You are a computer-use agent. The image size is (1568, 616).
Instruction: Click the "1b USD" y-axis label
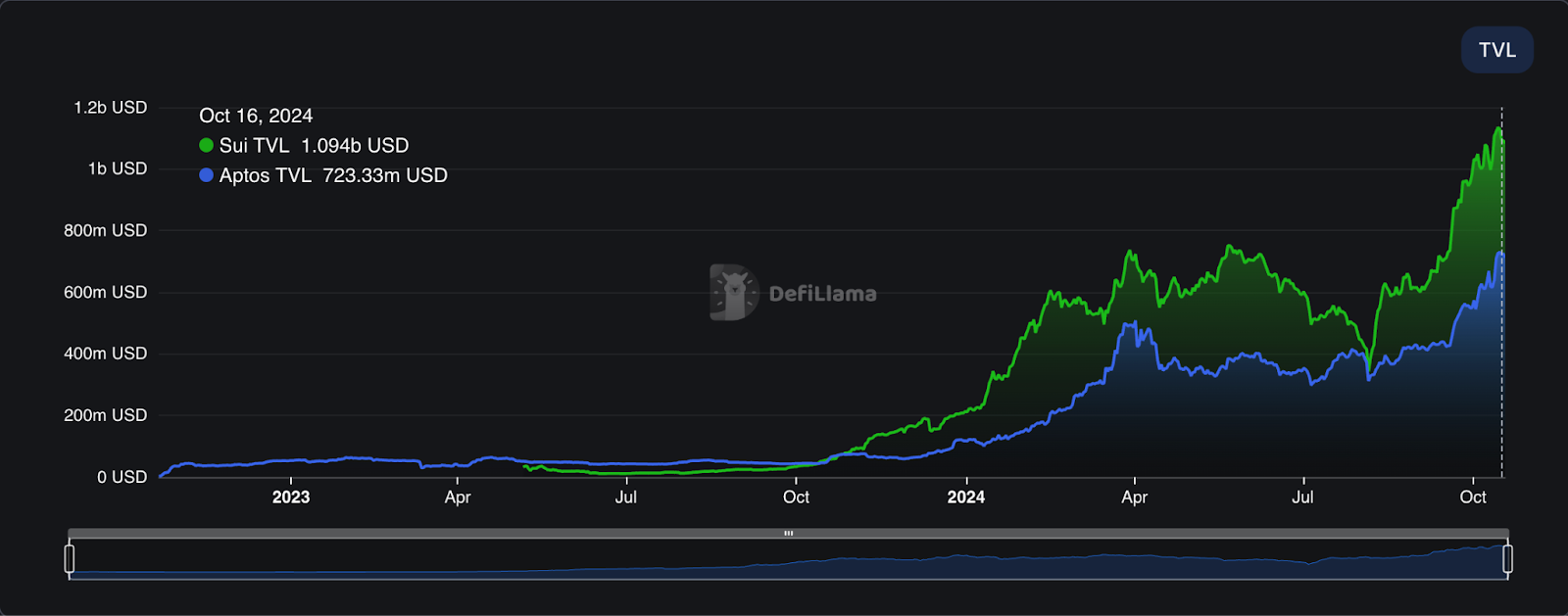(118, 168)
